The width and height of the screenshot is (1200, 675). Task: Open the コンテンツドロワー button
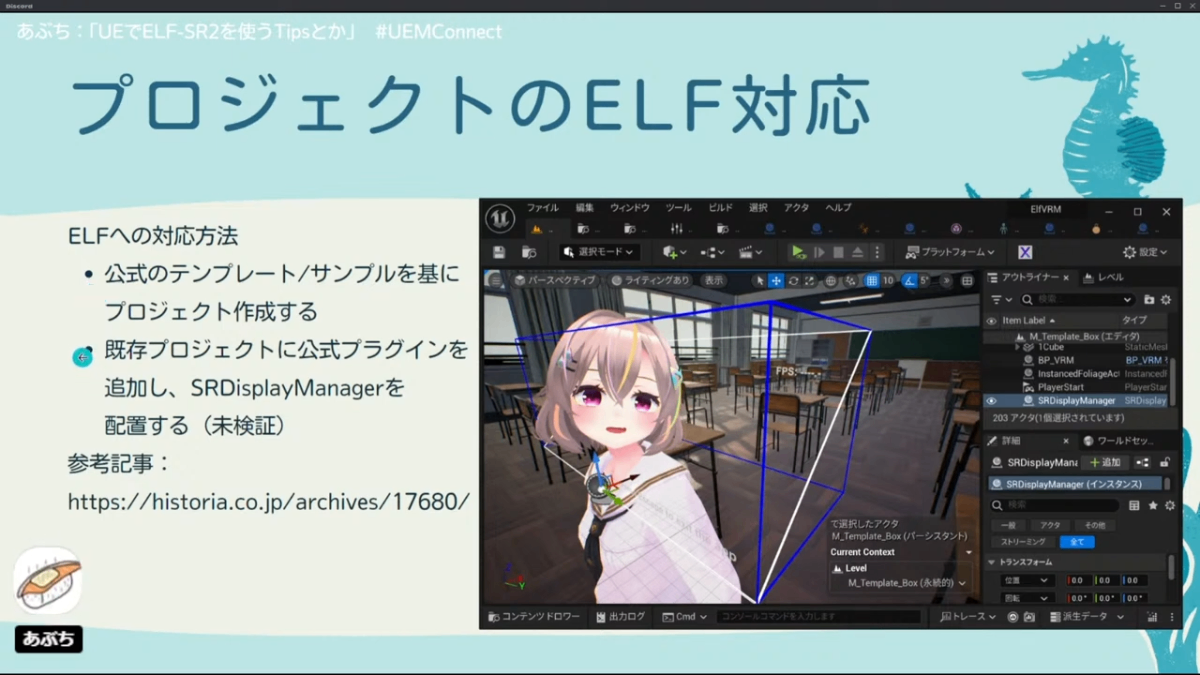533,617
